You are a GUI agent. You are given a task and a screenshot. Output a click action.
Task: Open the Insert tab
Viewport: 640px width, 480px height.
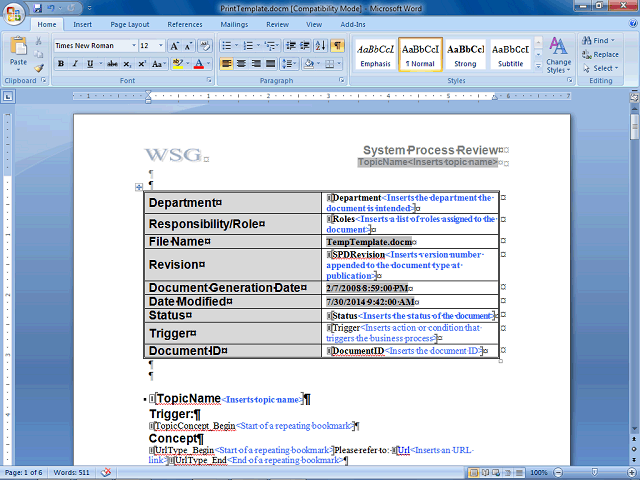pos(82,24)
